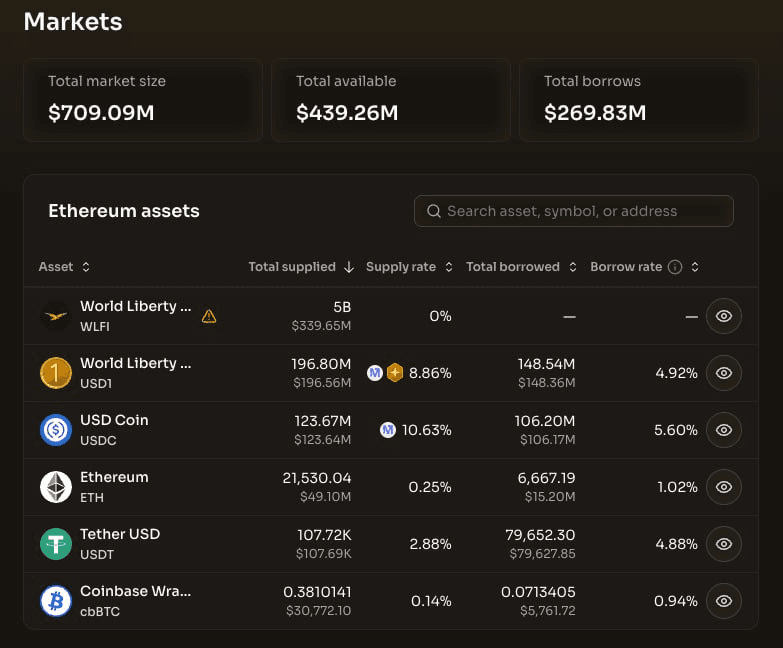Click the blue M badge beside 10.63%
Image resolution: width=783 pixels, height=648 pixels.
point(388,430)
